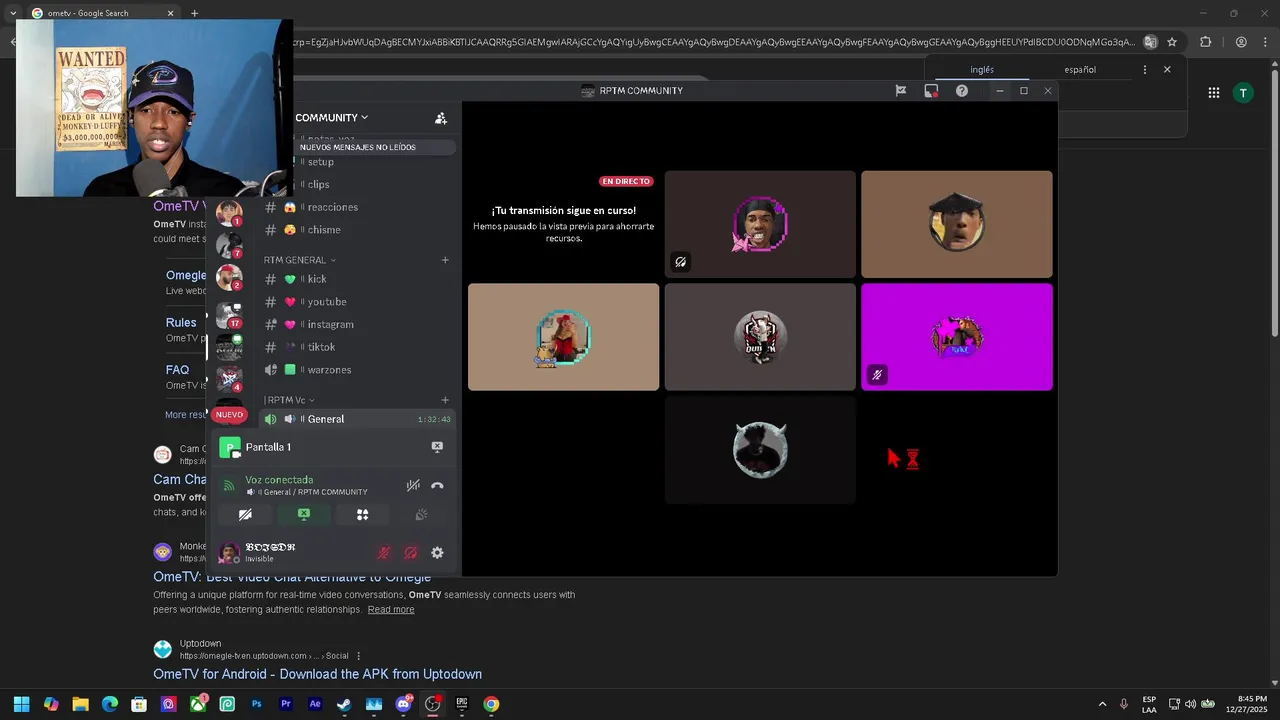Open new tab in Chrome
1280x720 pixels.
click(194, 13)
